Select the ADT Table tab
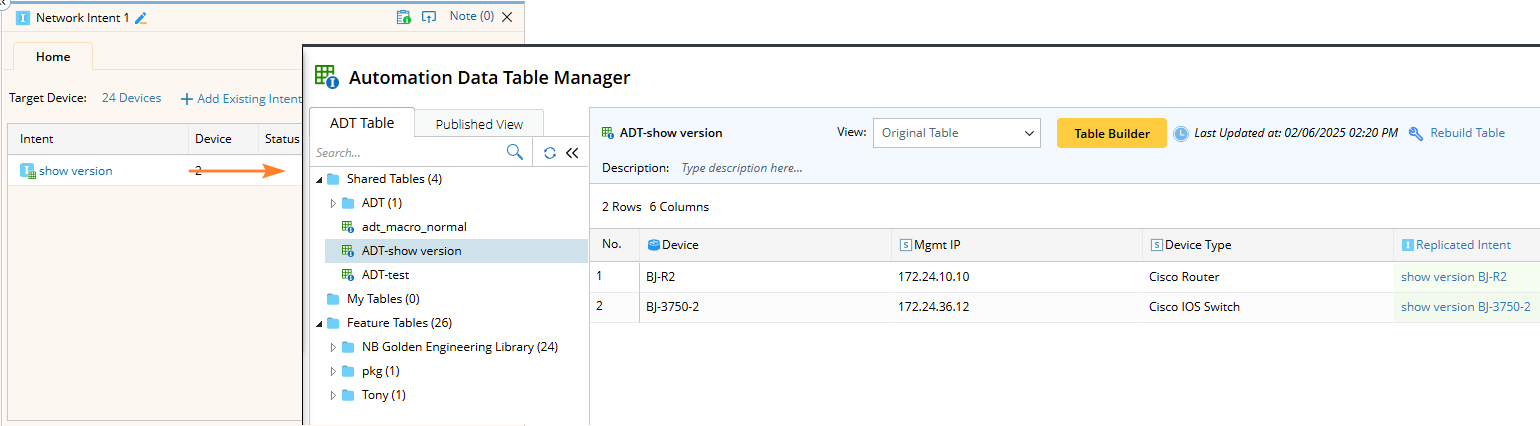Screen dimensions: 1540x426 (x=362, y=123)
